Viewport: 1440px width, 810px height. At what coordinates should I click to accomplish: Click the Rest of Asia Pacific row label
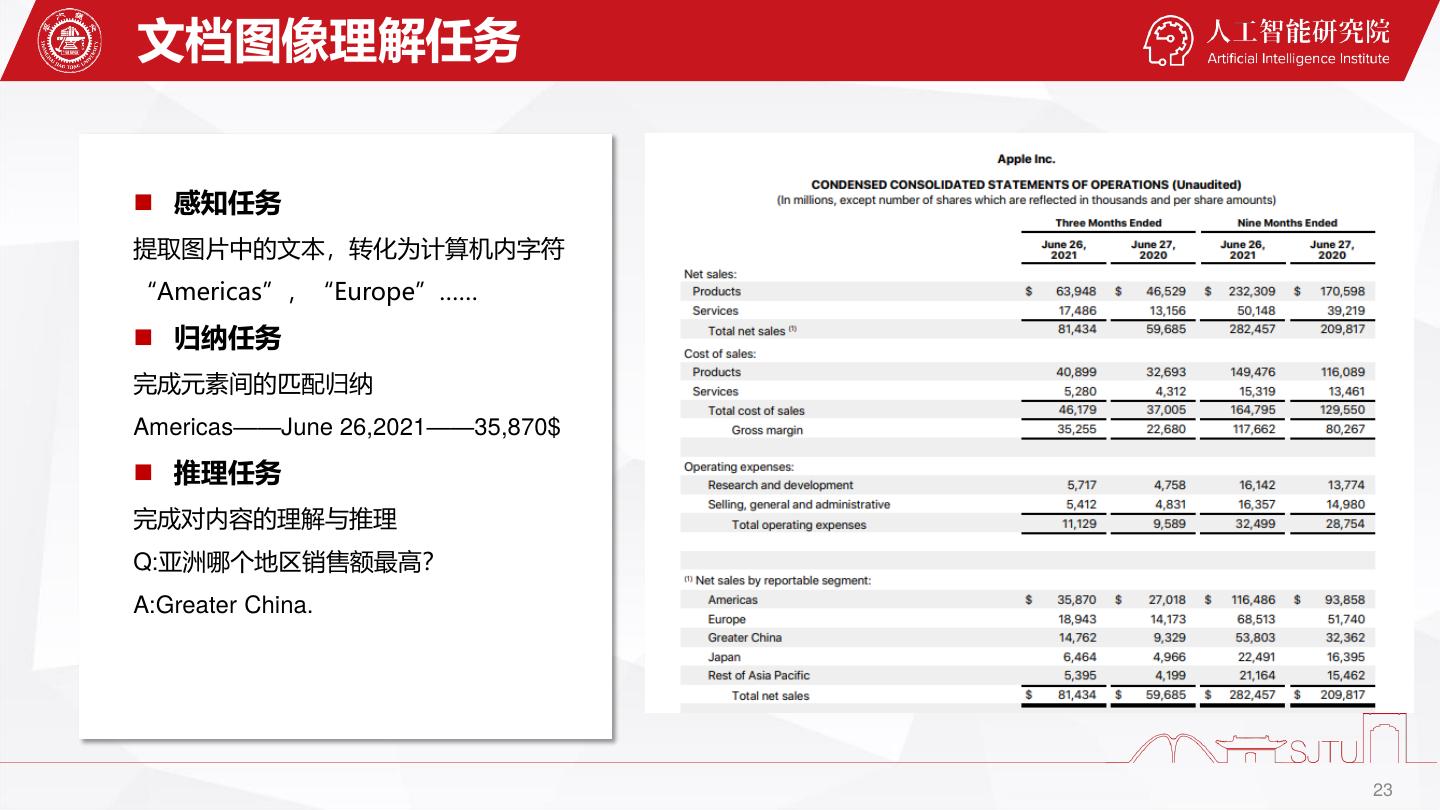pos(759,676)
